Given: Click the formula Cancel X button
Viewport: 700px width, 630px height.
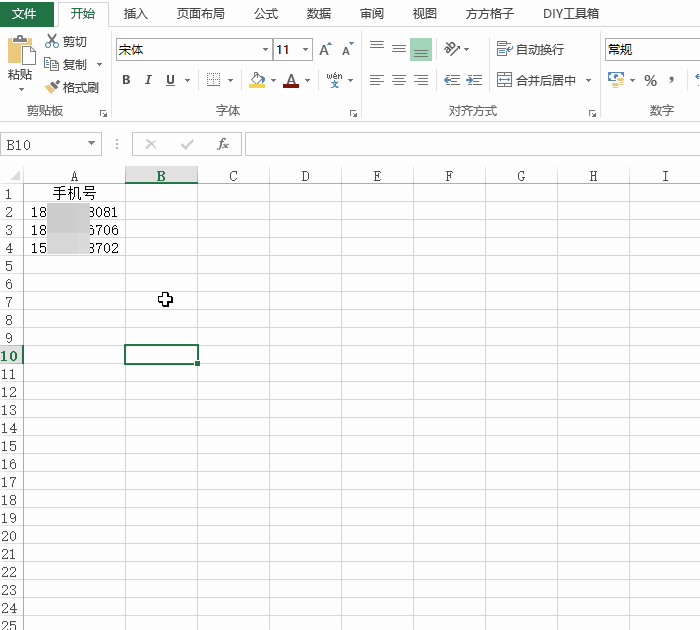Looking at the screenshot, I should pyautogui.click(x=151, y=144).
